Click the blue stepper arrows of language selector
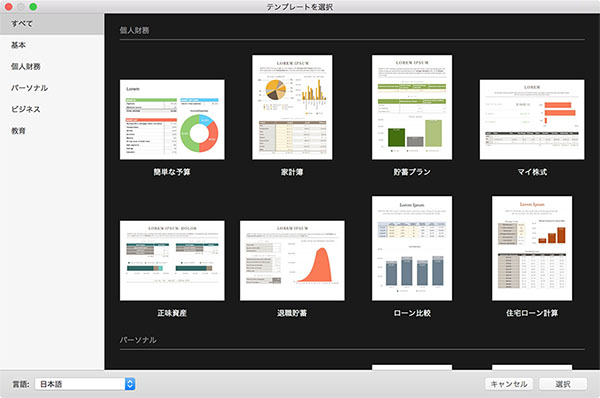This screenshot has height=398, width=600. pyautogui.click(x=130, y=384)
